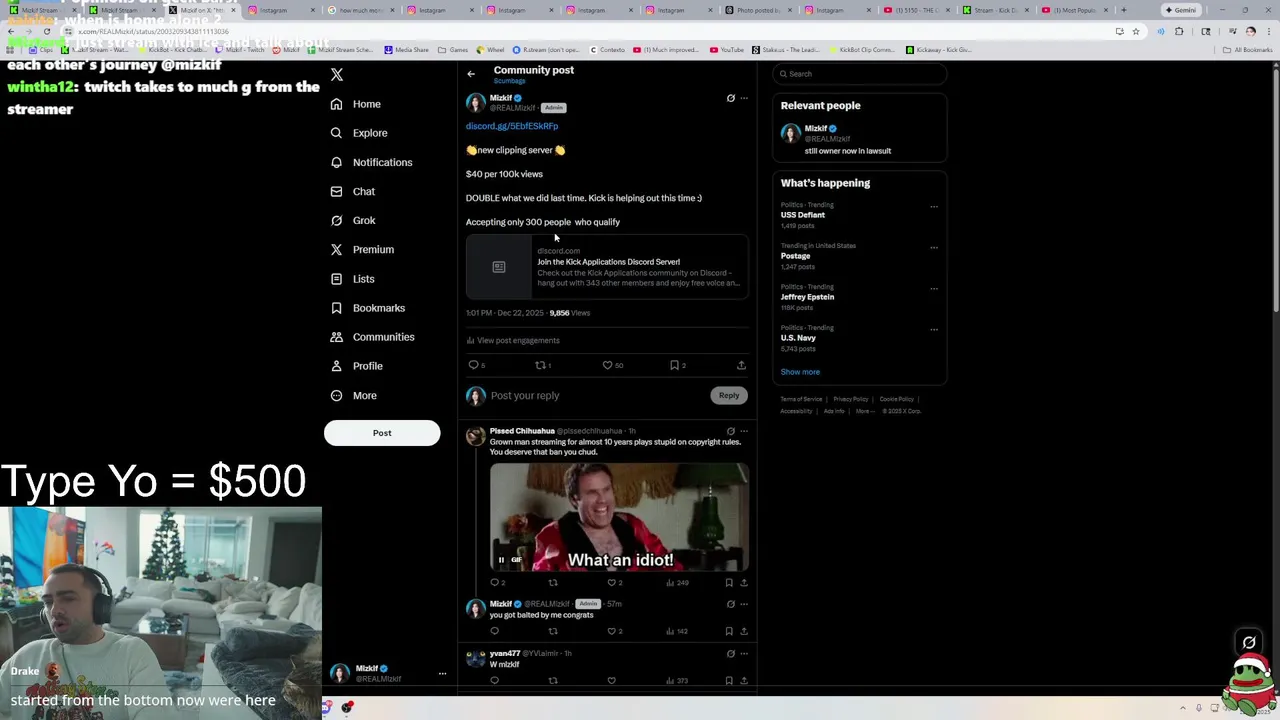
Task: Click reply icon on main post
Action: point(474,365)
